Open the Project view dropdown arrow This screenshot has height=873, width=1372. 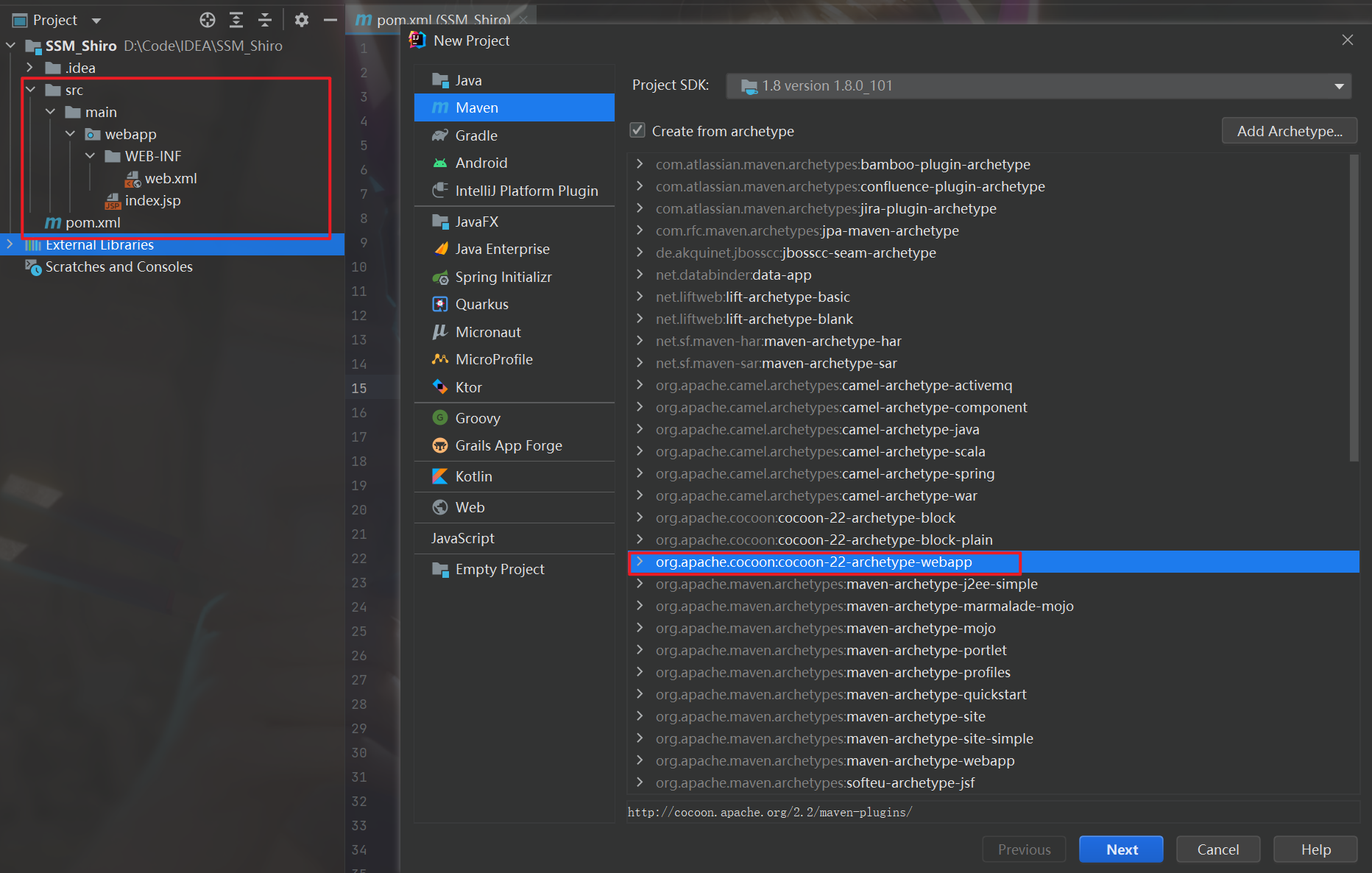coord(96,21)
